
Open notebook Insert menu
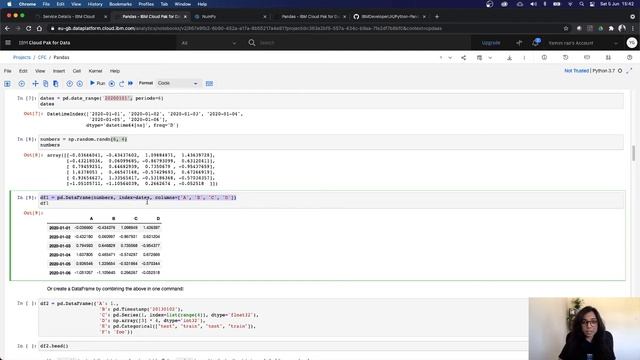59,71
